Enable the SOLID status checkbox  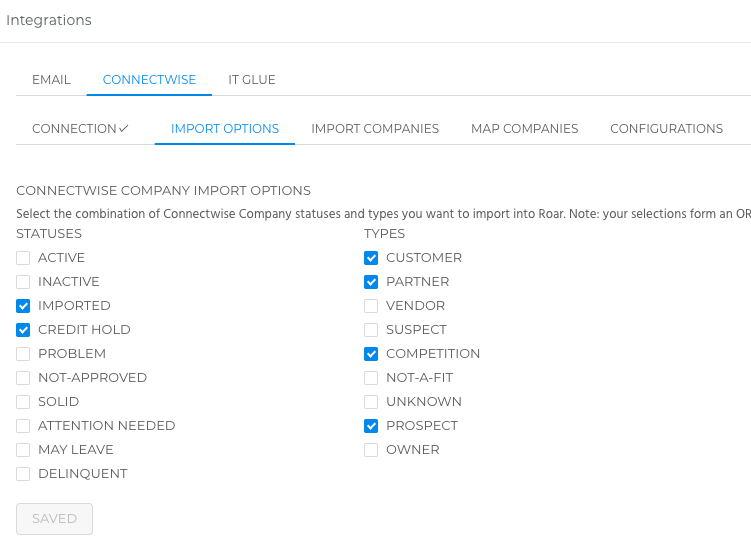23,401
